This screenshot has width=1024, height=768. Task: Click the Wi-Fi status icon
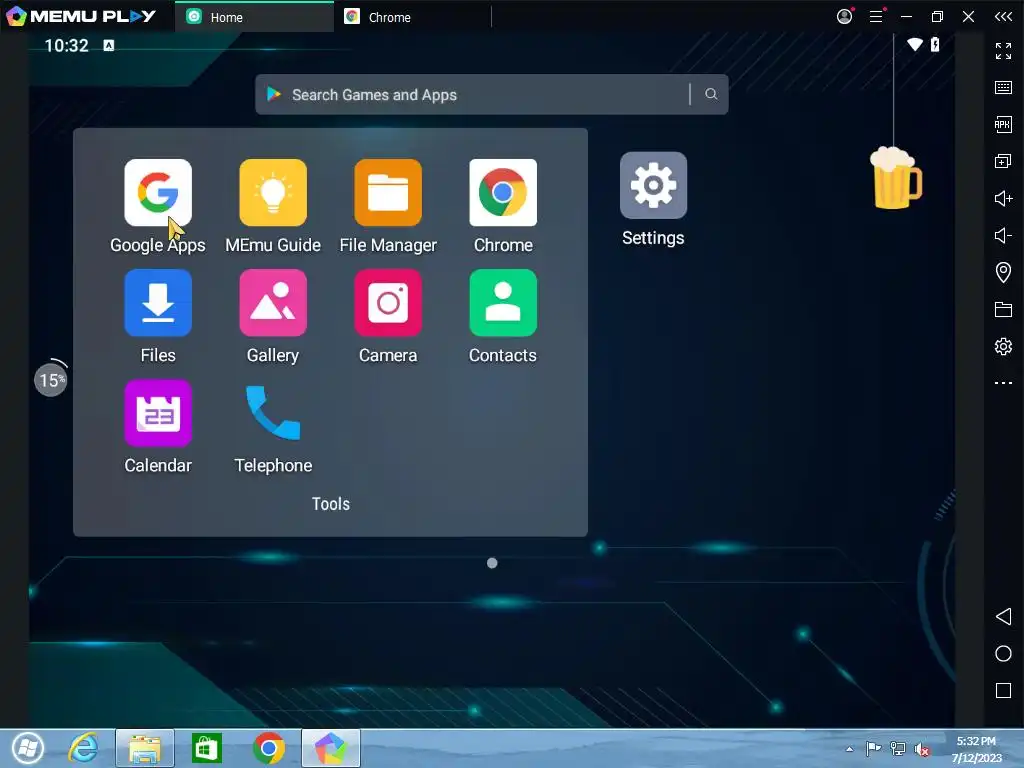coord(915,44)
